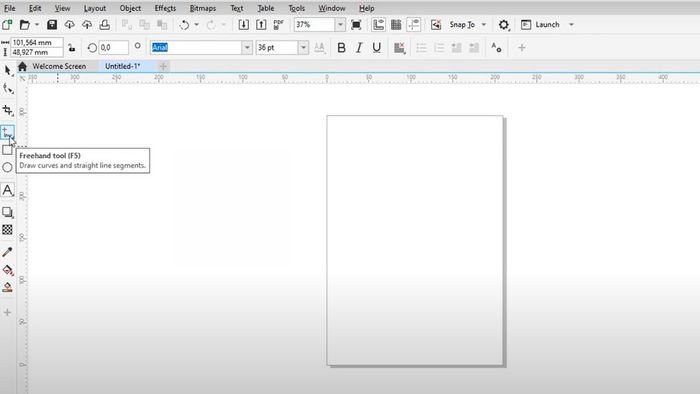Publish to PDF
Image resolution: width=700 pixels, height=394 pixels.
click(279, 25)
